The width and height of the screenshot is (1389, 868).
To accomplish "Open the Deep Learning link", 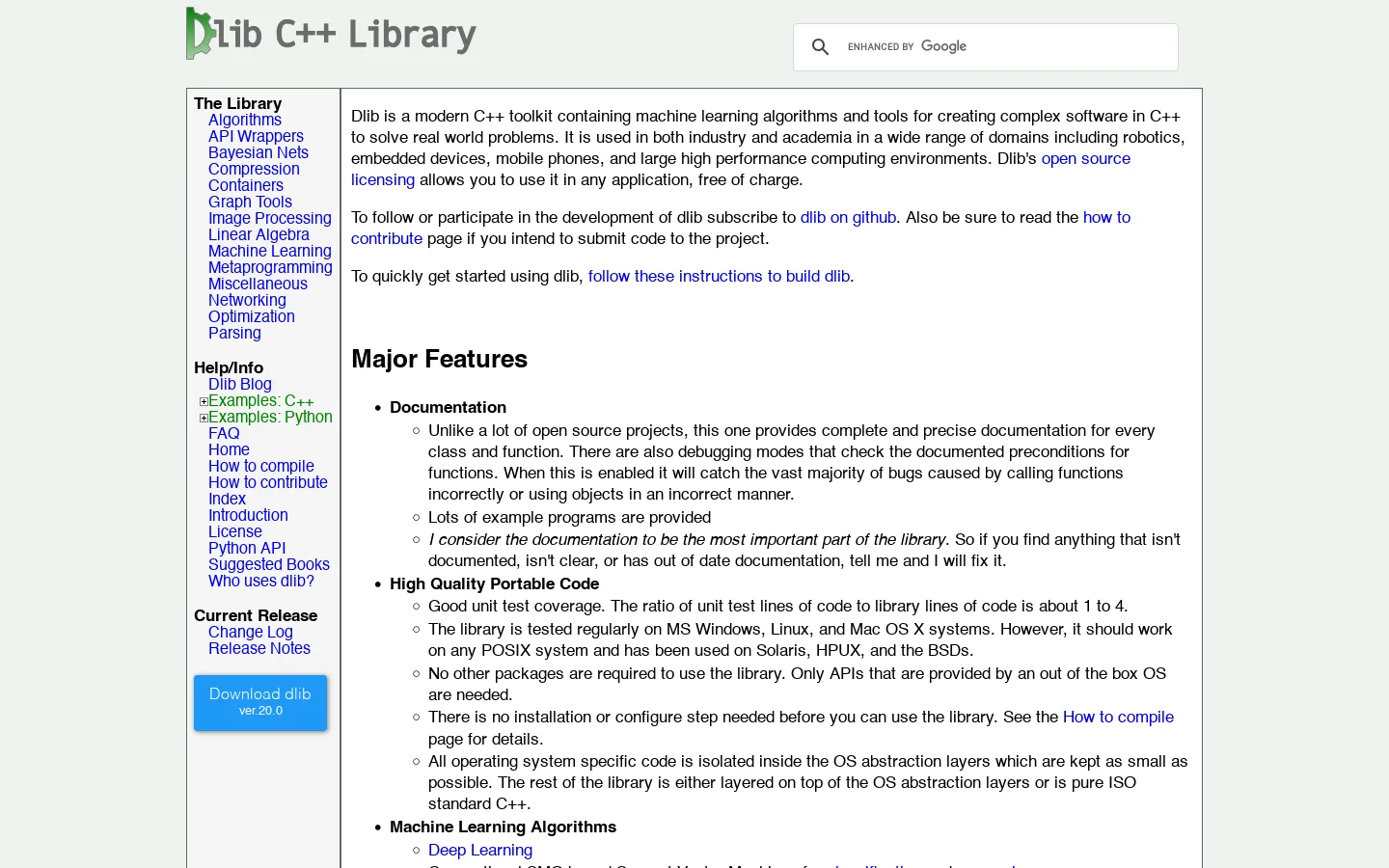I will 480,850.
